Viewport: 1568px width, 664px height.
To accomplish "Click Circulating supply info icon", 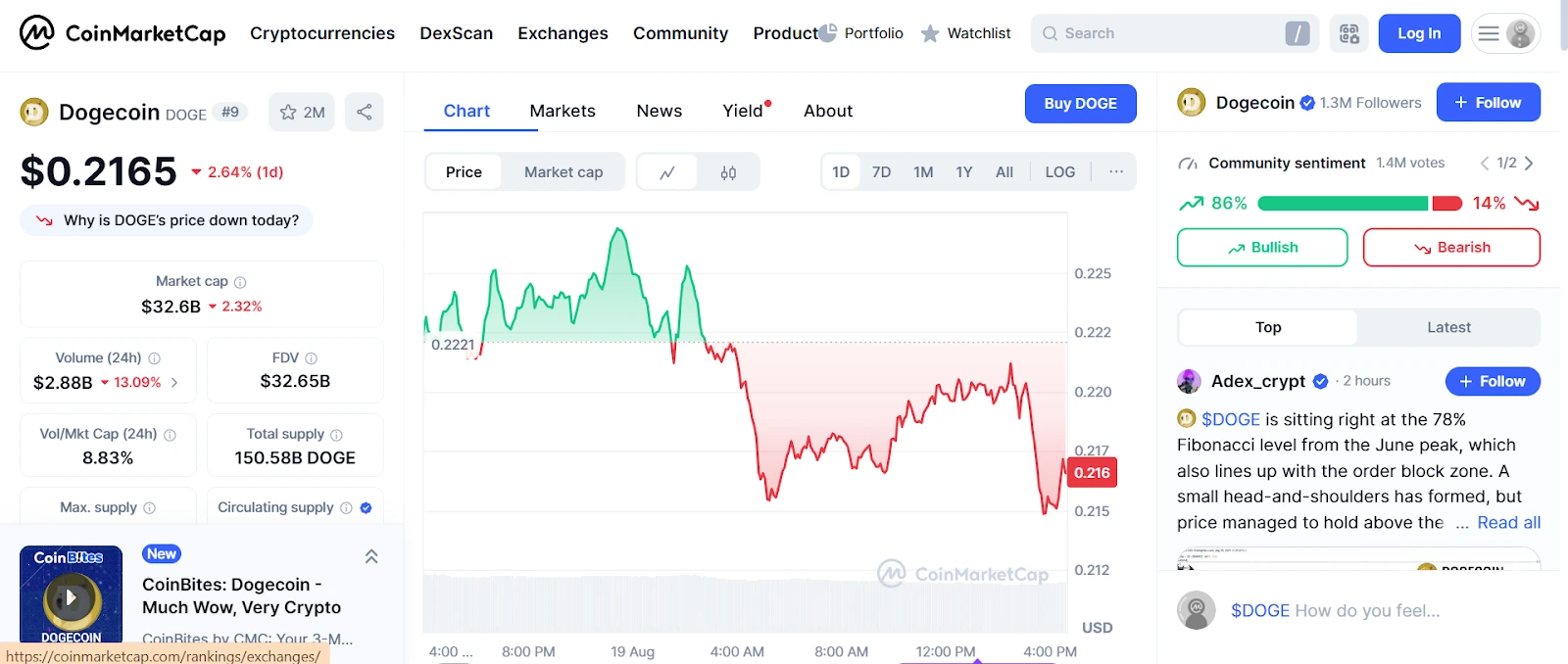I will 346,508.
